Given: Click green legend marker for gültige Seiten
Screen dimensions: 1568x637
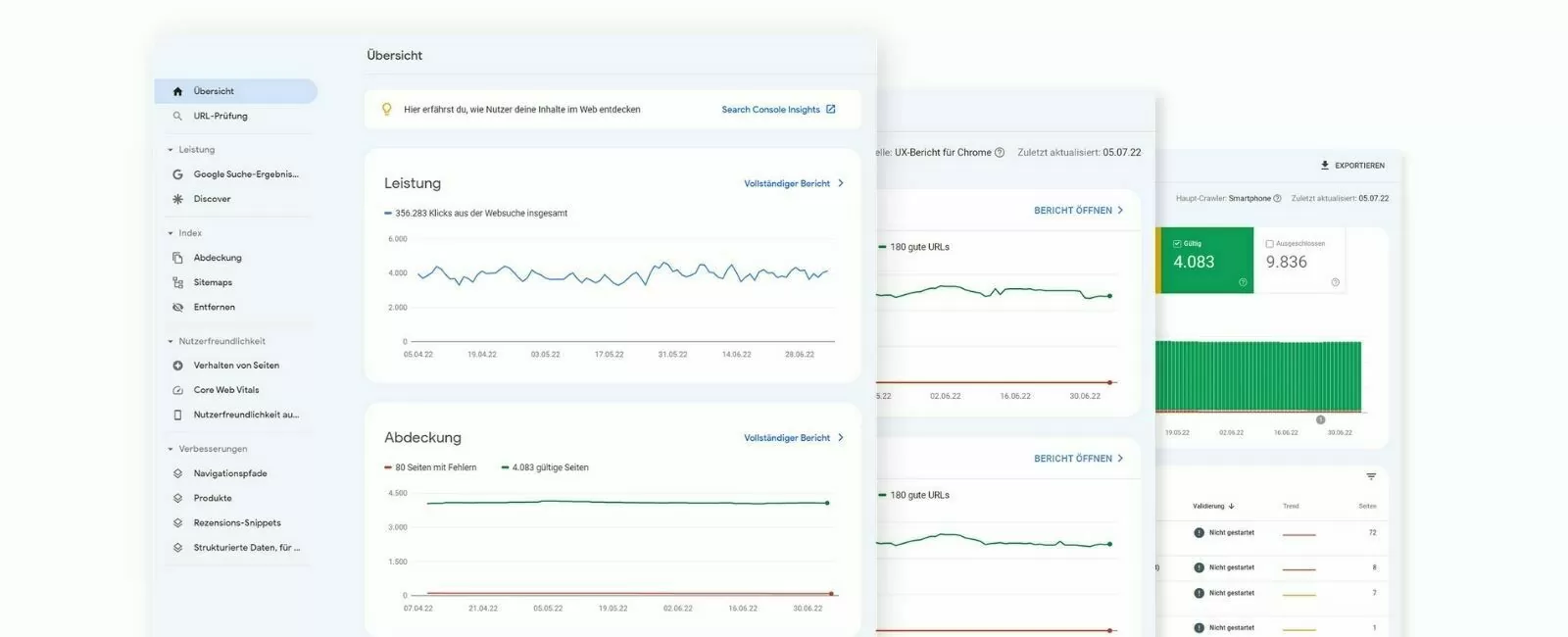Looking at the screenshot, I should click(x=505, y=467).
